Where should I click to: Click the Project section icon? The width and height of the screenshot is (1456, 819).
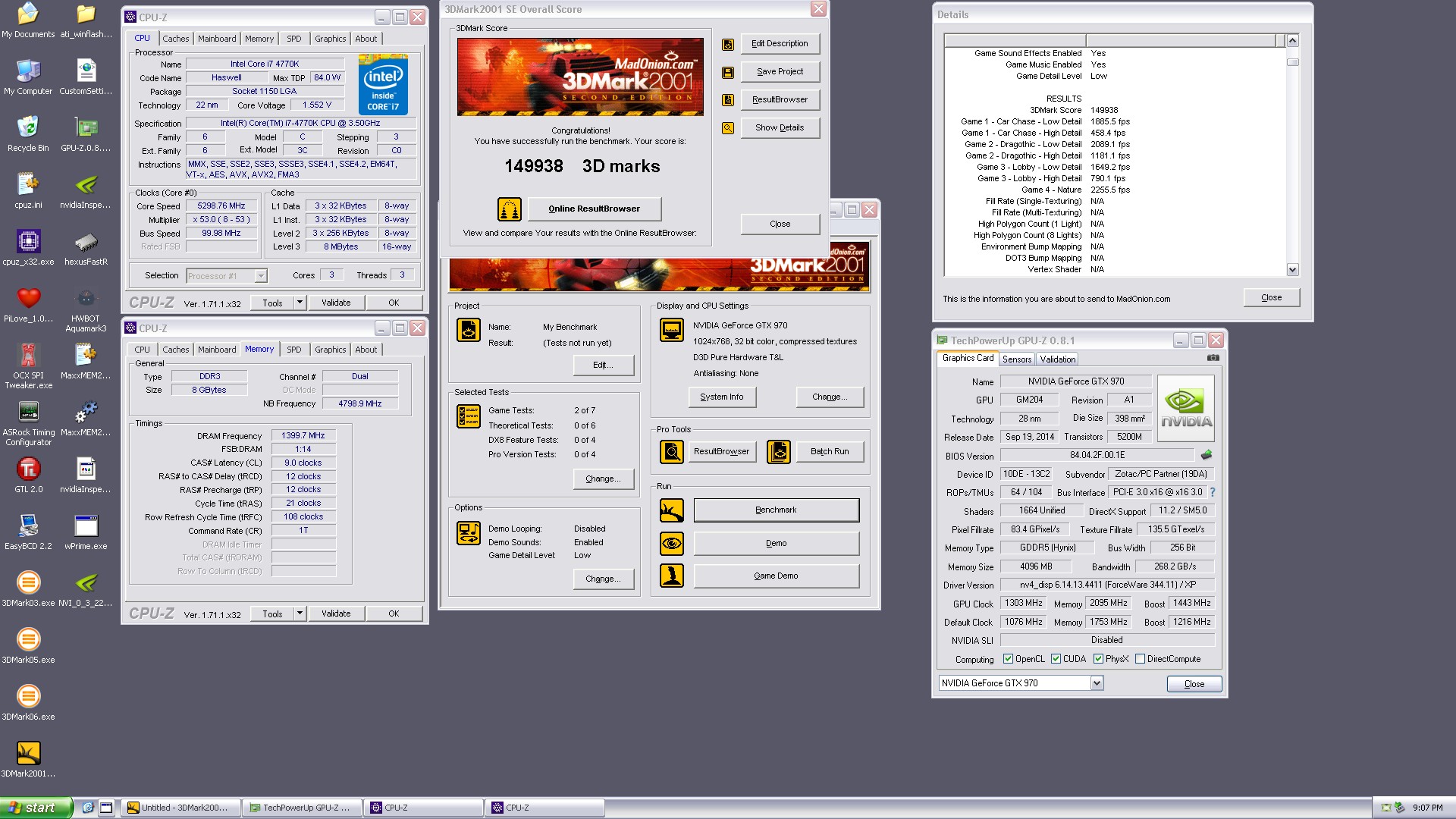point(469,330)
